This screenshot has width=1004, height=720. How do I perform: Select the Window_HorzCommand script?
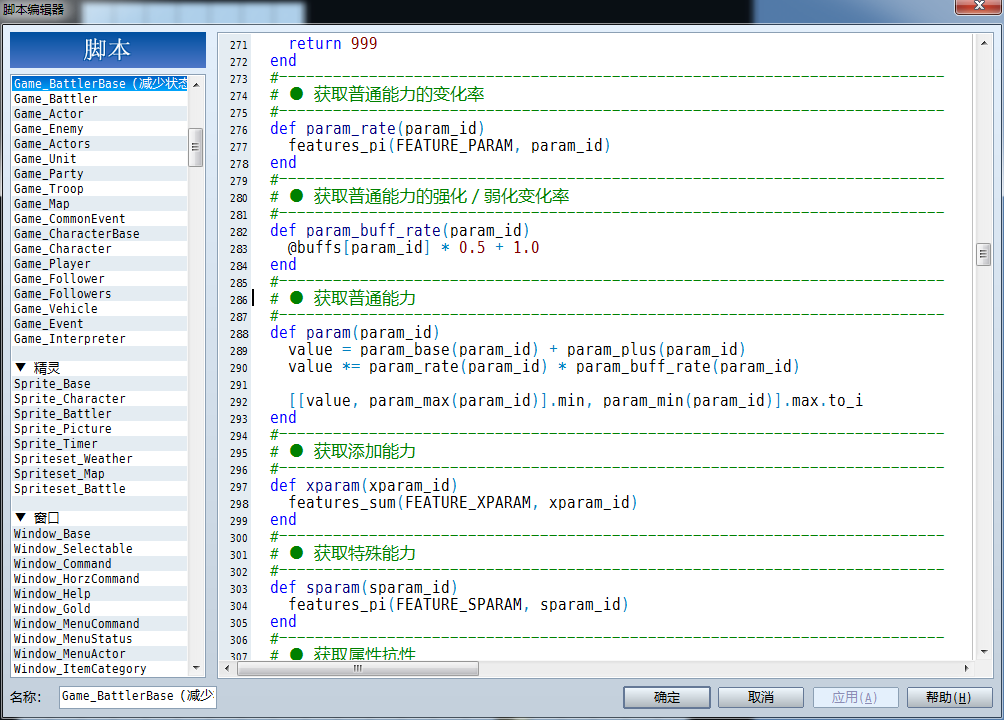[x=101, y=578]
